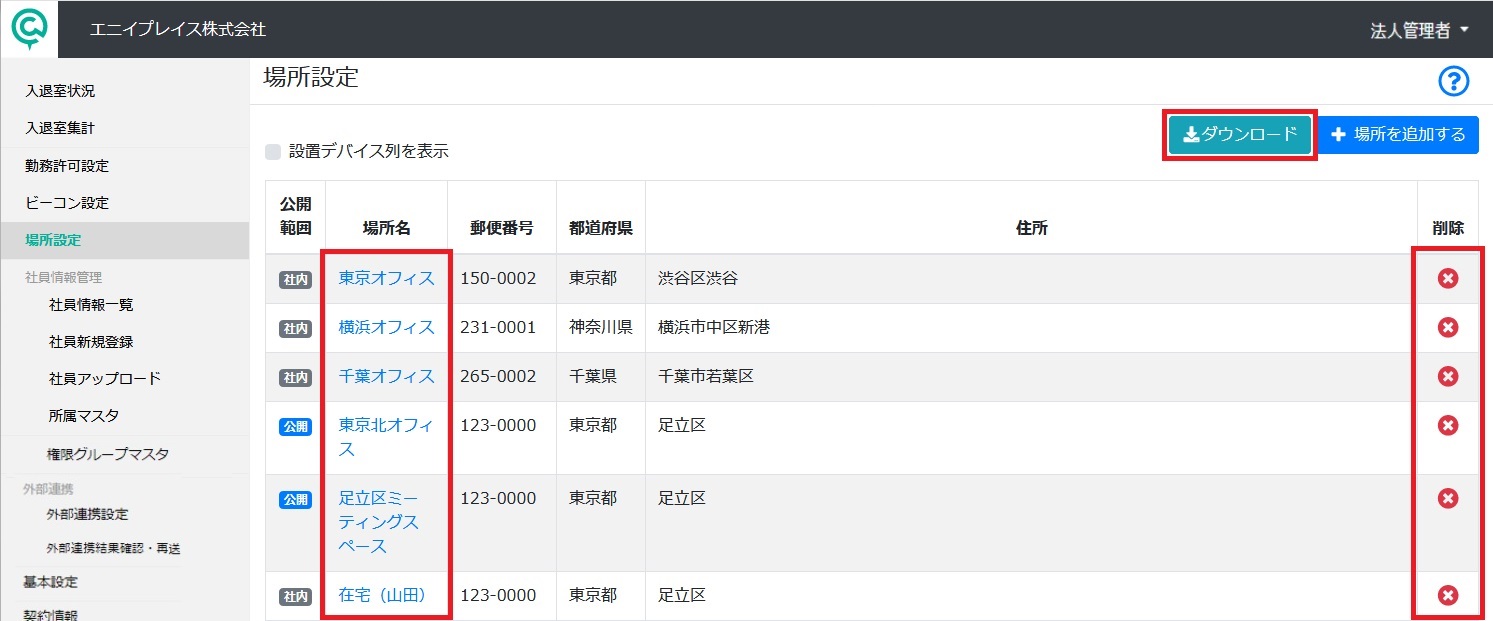Remove the 千葉オフィス entry

click(x=1447, y=376)
